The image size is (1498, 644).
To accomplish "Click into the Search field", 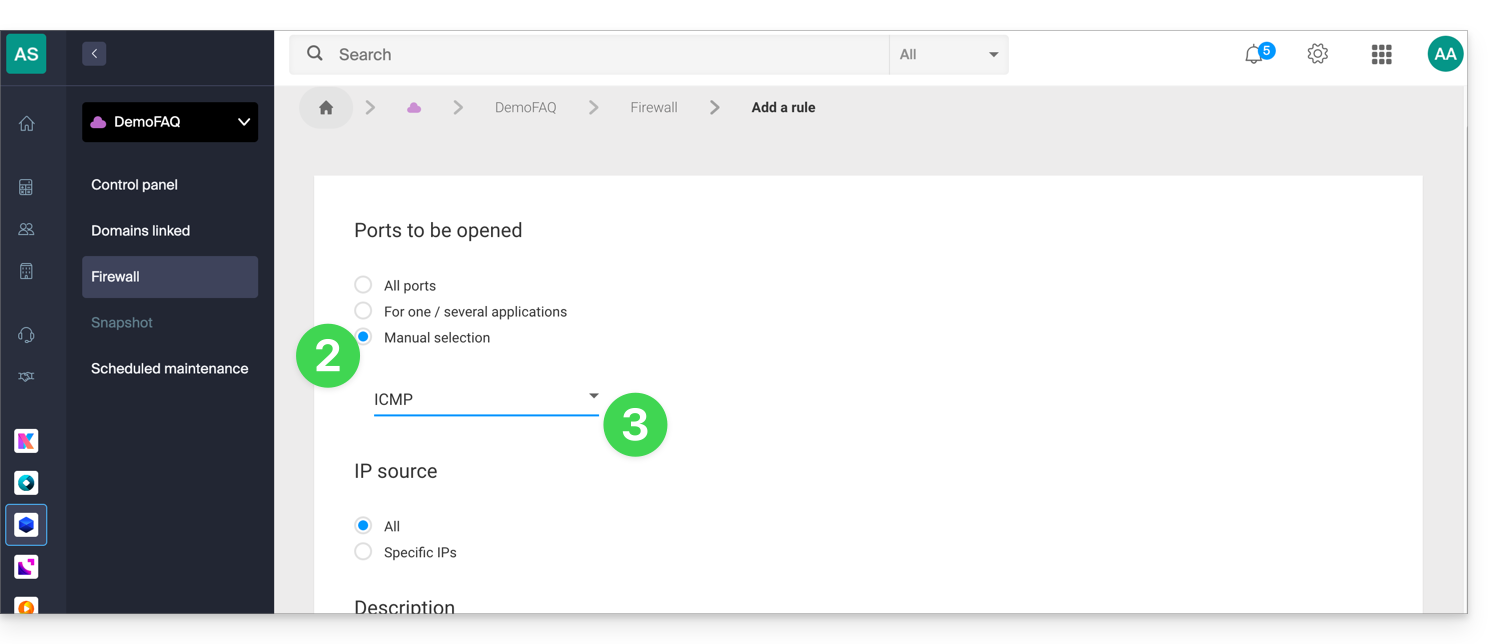I will pos(590,55).
